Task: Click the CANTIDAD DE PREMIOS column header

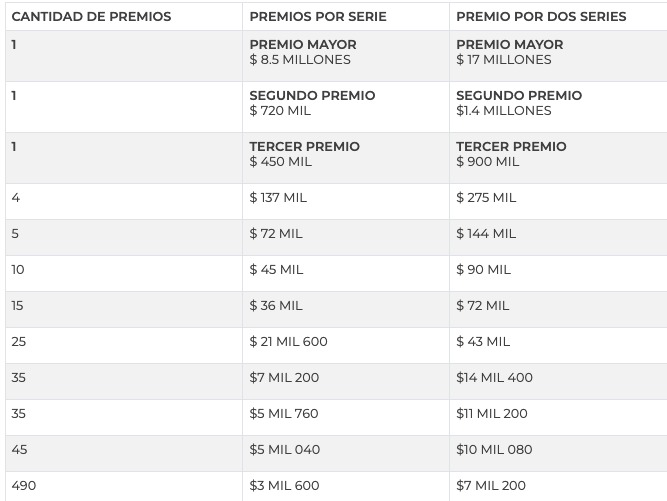Action: (x=124, y=17)
